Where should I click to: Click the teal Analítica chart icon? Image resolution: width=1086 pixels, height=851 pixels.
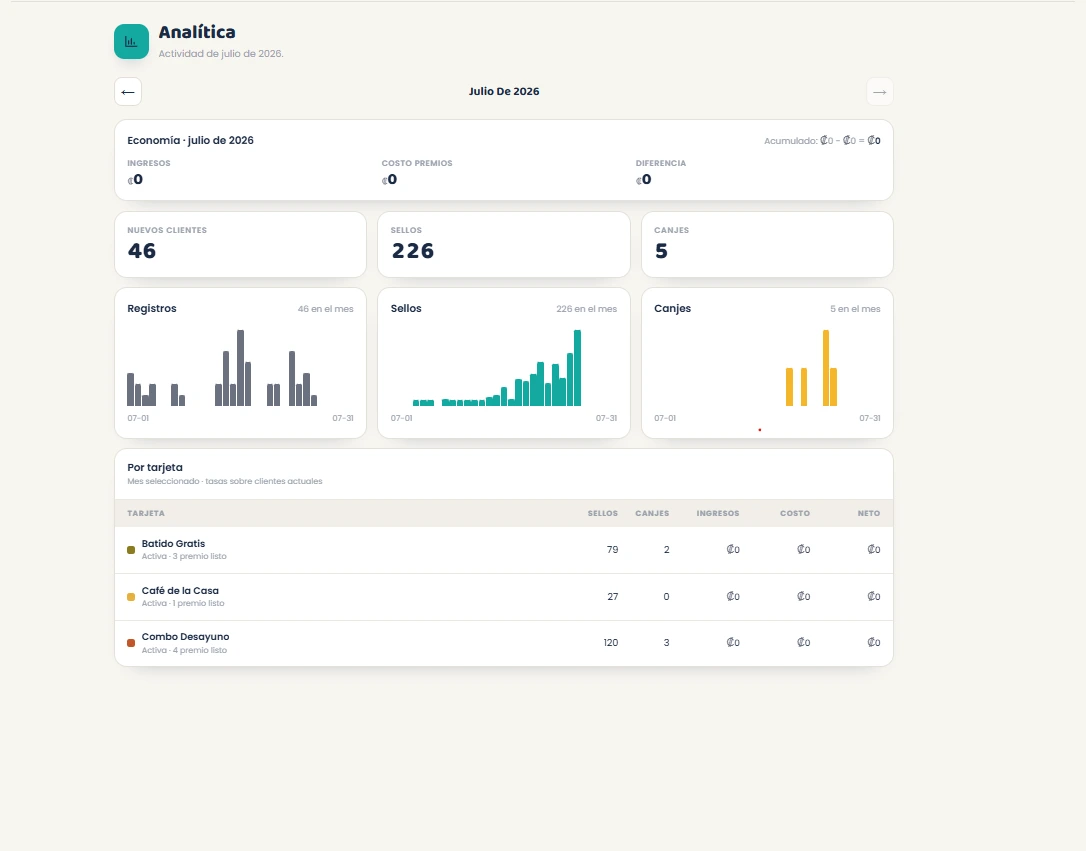tap(131, 42)
